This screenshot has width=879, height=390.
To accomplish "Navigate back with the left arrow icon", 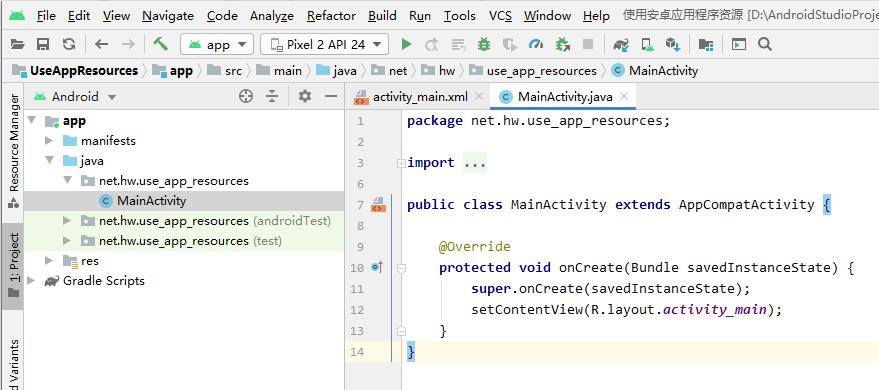I will click(x=101, y=44).
